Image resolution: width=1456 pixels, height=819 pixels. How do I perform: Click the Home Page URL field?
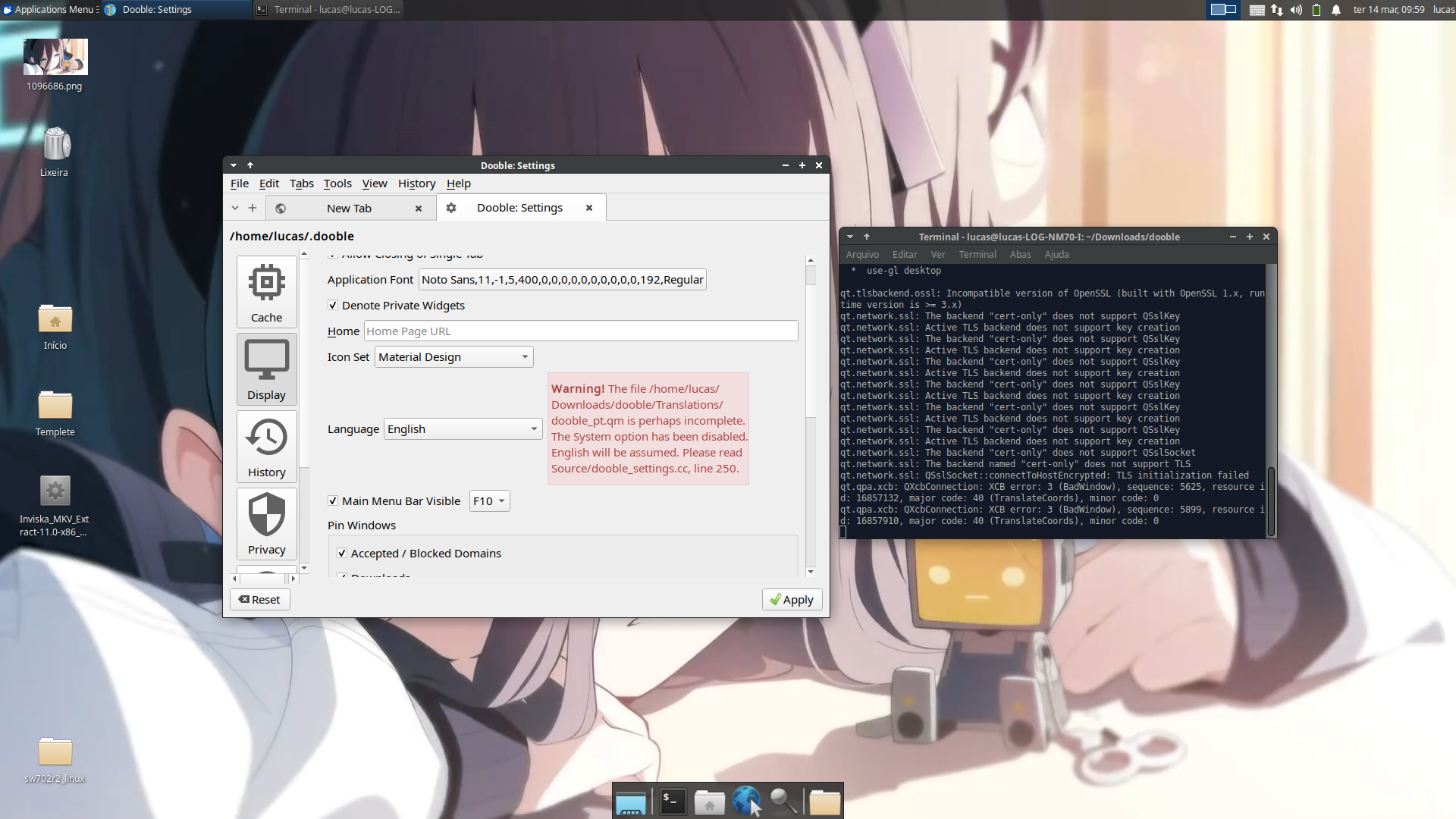pyautogui.click(x=581, y=331)
